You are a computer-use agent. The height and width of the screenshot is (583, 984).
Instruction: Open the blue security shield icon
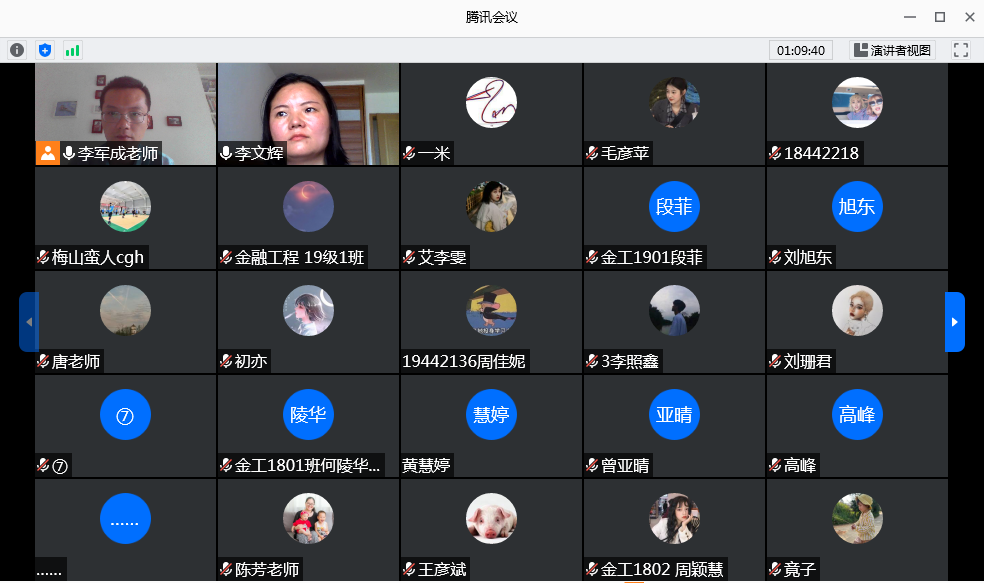coord(45,50)
